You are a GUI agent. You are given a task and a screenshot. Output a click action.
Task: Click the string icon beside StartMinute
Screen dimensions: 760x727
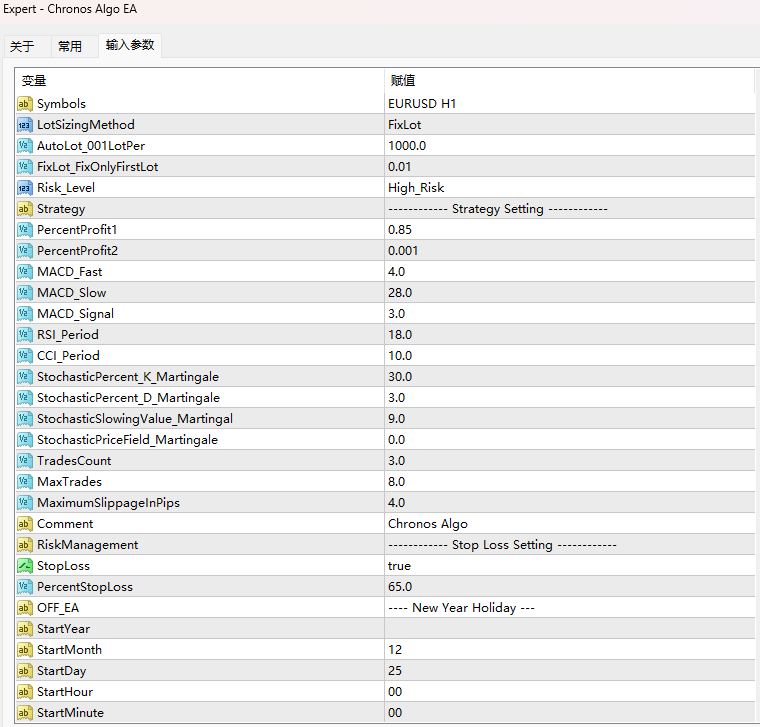[25, 713]
